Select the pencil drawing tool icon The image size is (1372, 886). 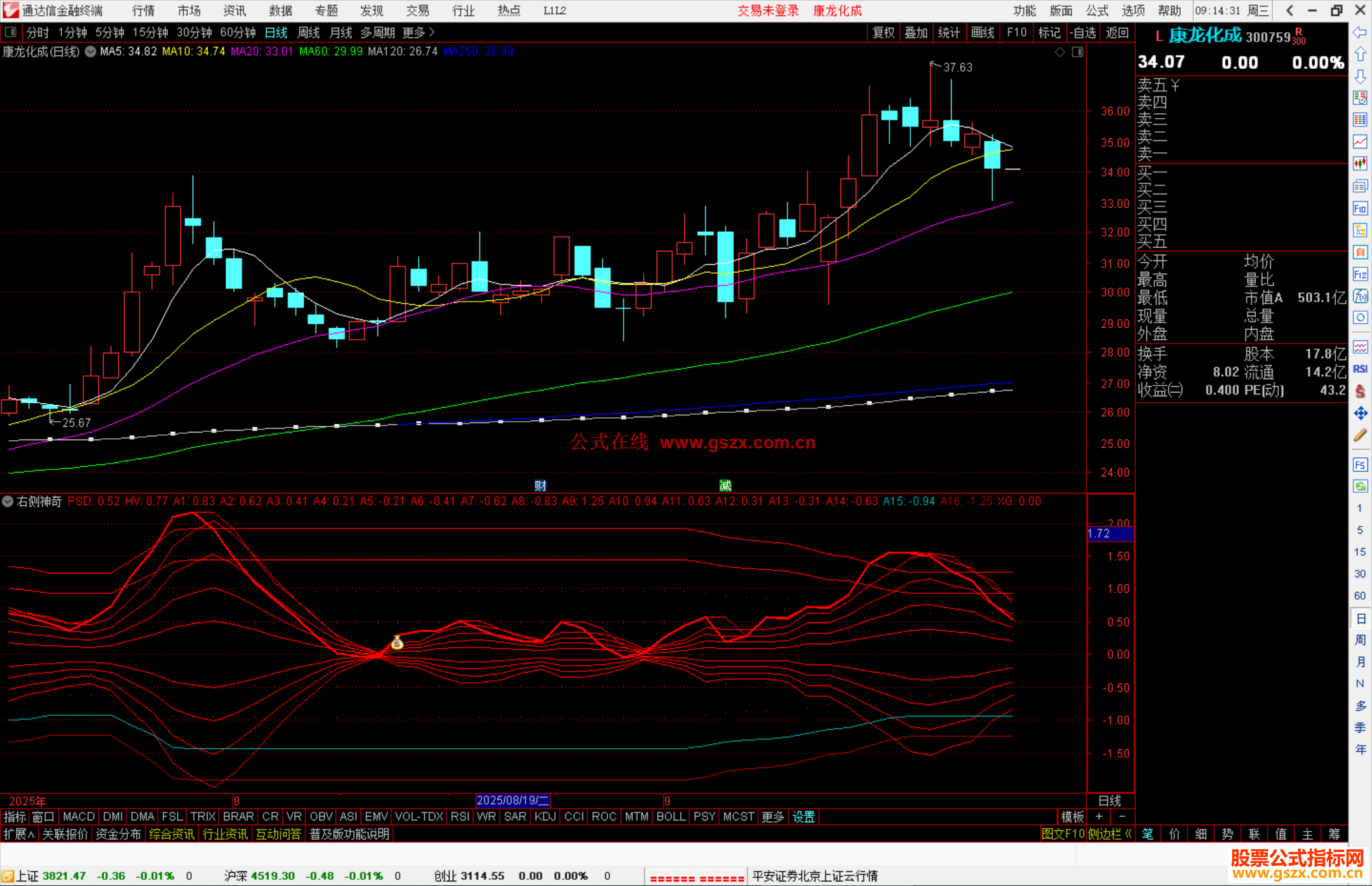tap(1360, 435)
